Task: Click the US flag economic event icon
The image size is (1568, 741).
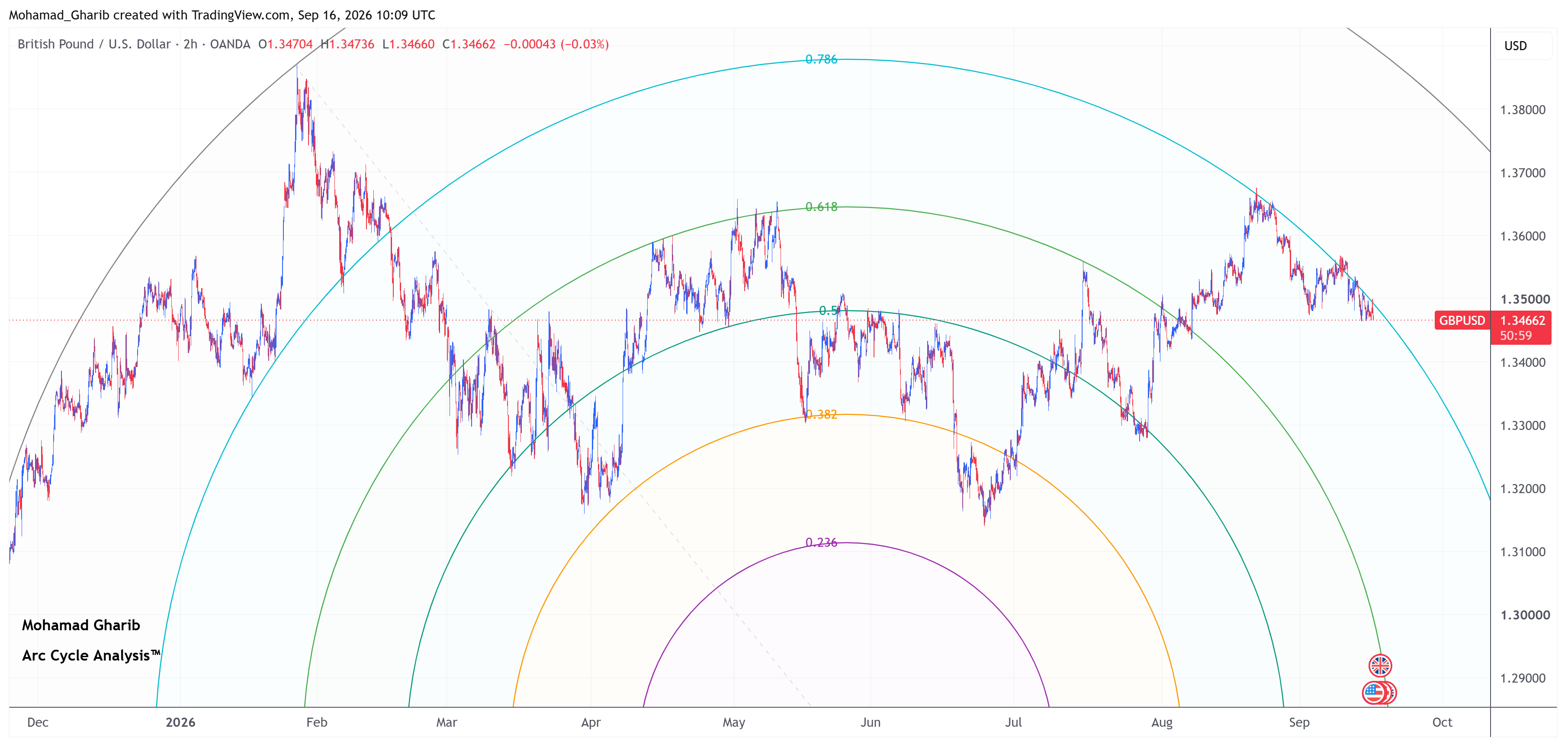Action: 1374,692
